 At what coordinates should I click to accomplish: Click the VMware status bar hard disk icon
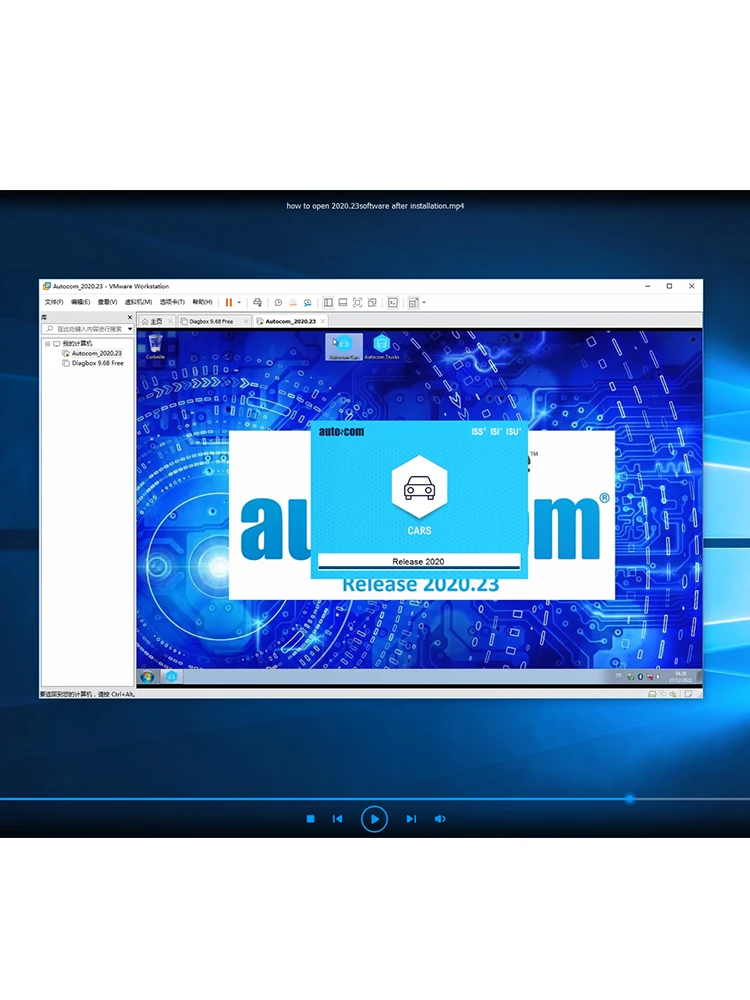click(652, 694)
